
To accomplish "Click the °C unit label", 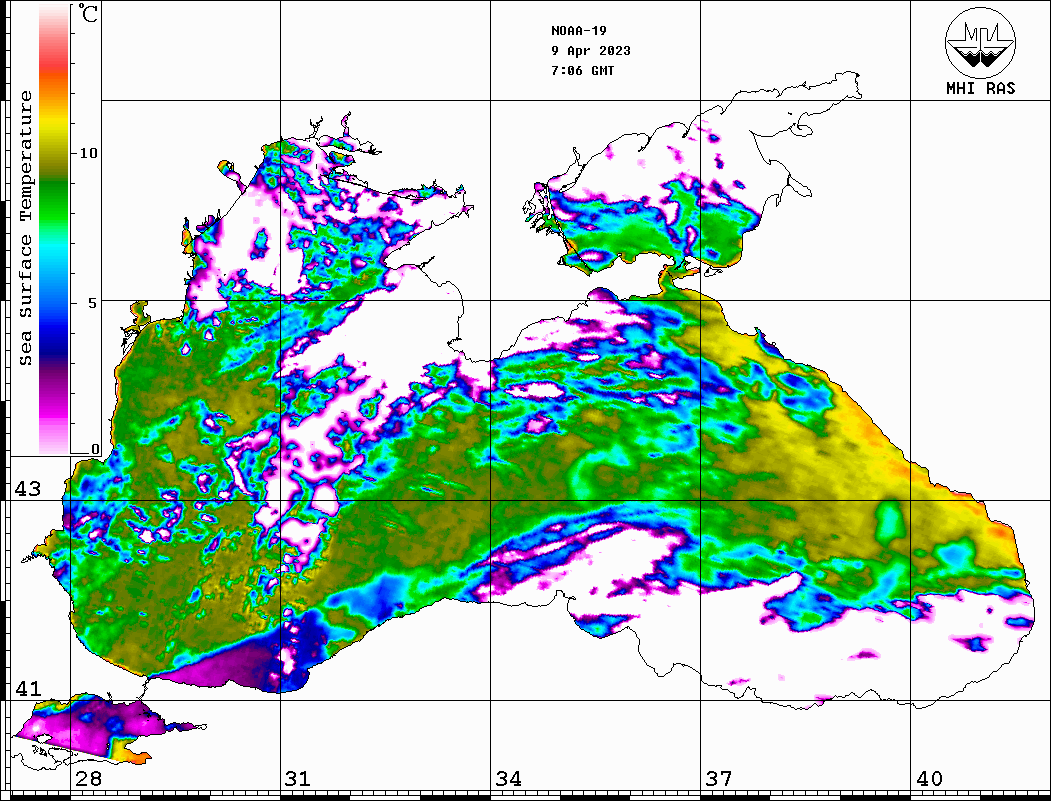I will (x=88, y=13).
